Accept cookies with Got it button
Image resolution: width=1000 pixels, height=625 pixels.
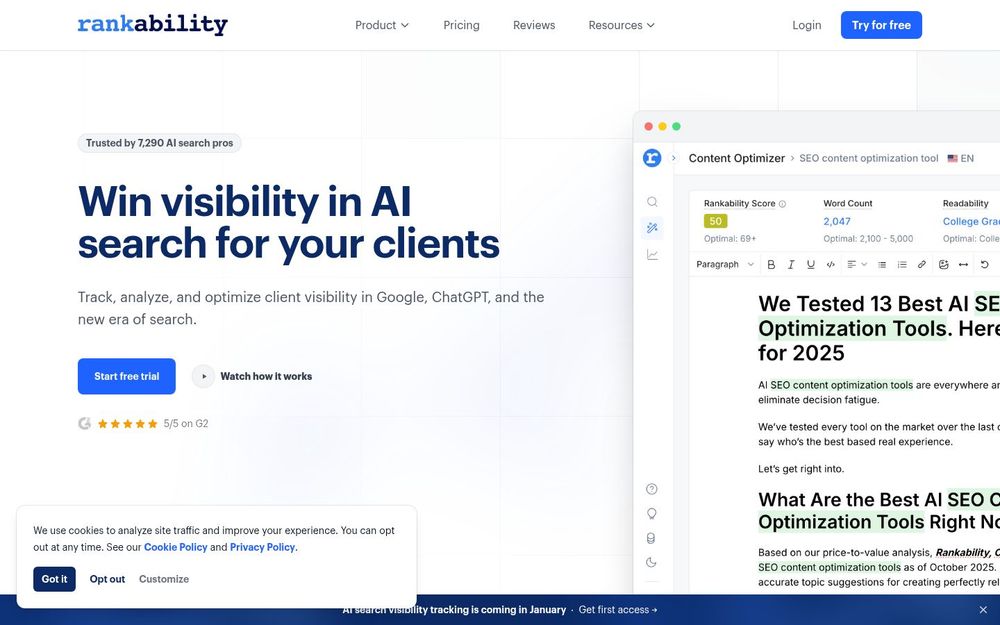[x=54, y=579]
